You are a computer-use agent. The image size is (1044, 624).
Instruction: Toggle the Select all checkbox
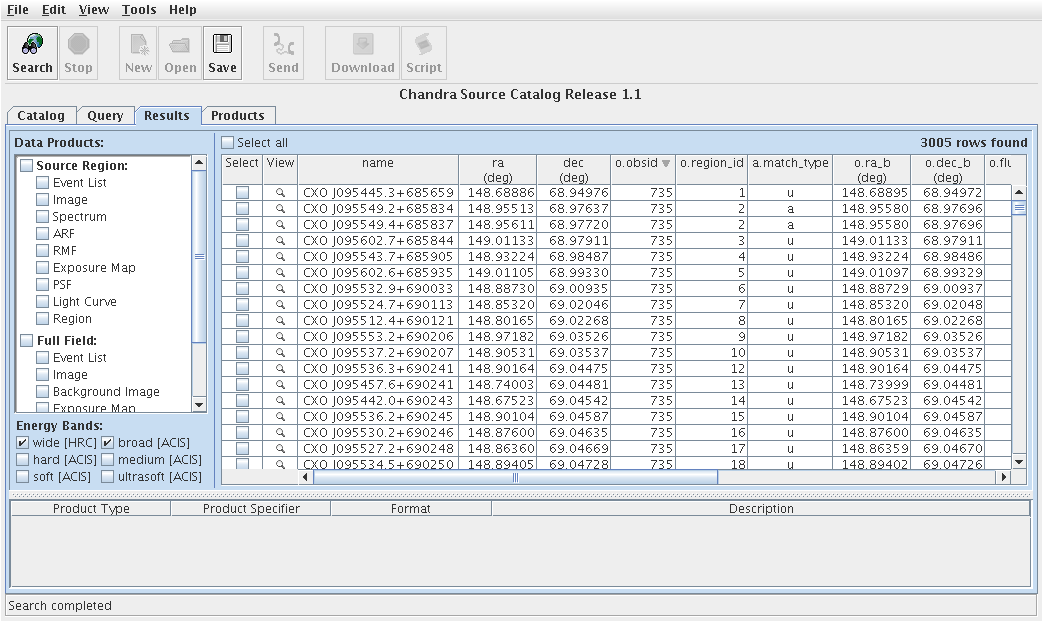[x=228, y=143]
